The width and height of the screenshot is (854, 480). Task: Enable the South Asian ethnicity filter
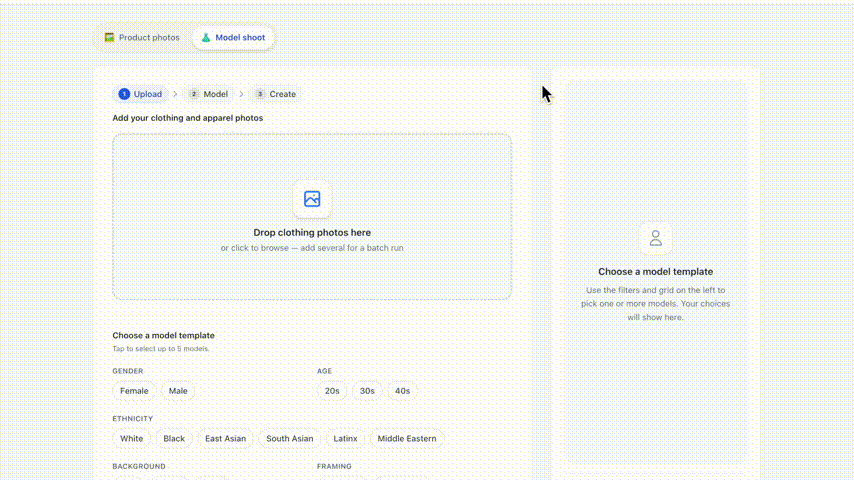290,438
